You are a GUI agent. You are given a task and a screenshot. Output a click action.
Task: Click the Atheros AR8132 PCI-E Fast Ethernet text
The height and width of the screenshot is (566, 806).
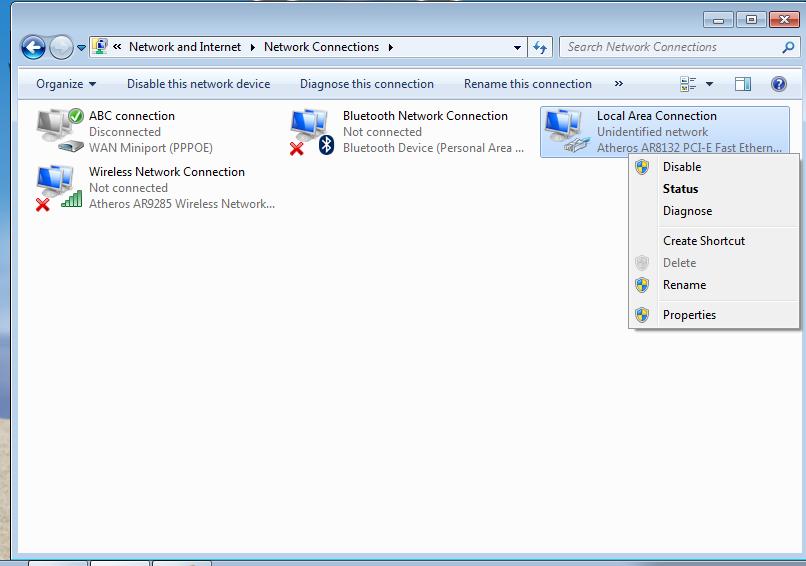pos(689,148)
